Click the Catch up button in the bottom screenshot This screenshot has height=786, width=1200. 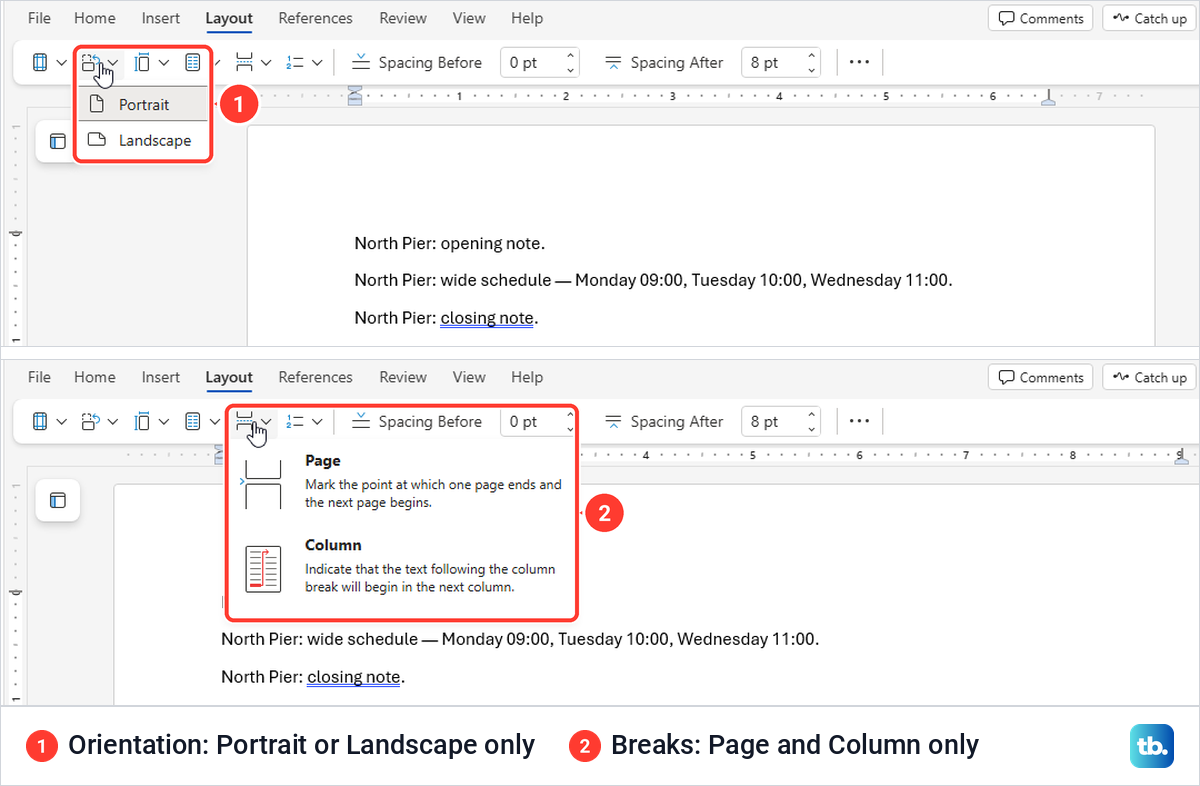(1150, 377)
